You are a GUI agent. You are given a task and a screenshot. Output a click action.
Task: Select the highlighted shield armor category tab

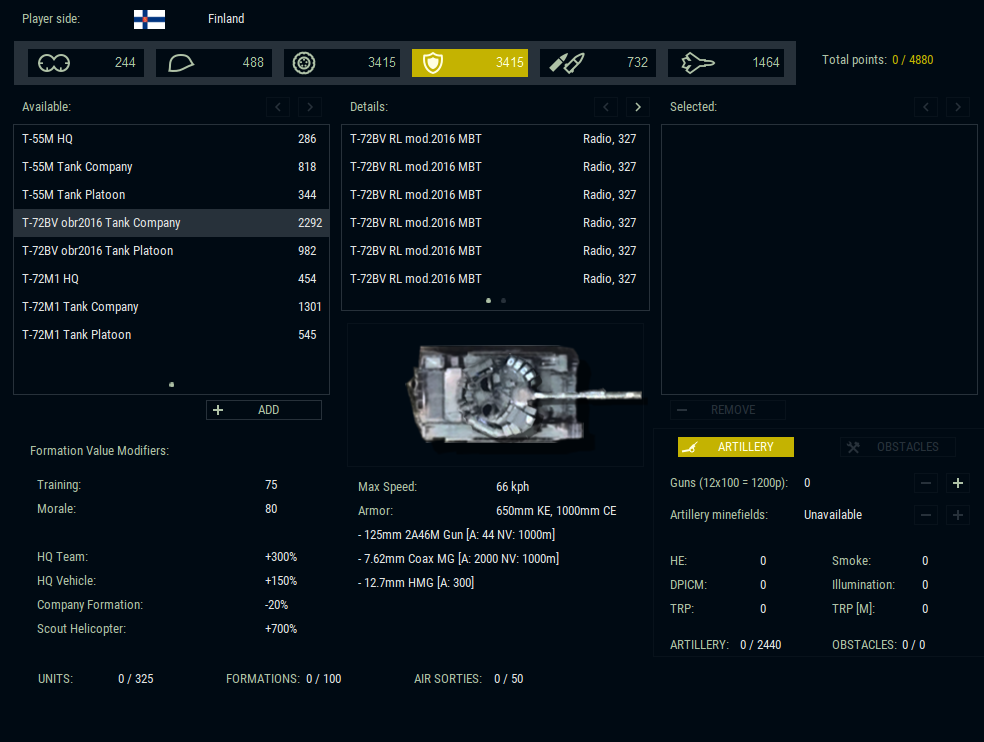pyautogui.click(x=469, y=63)
